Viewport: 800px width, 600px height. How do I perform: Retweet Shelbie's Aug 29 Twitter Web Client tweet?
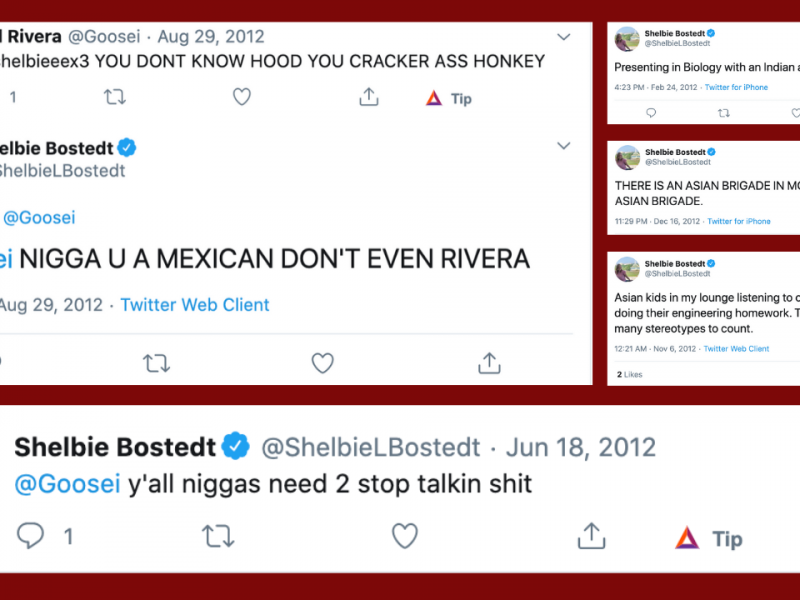[156, 363]
